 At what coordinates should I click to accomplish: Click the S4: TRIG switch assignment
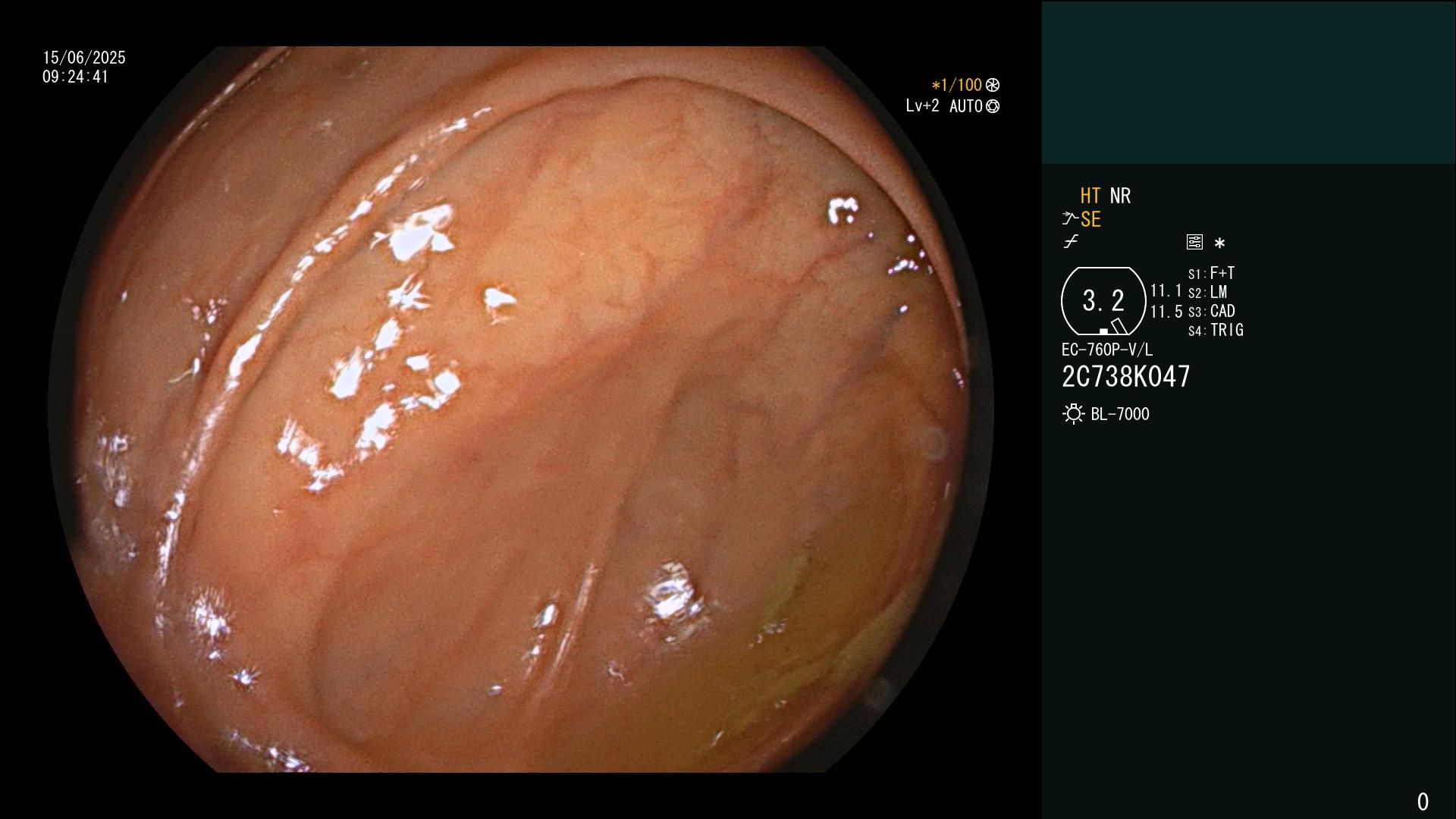tap(1216, 330)
